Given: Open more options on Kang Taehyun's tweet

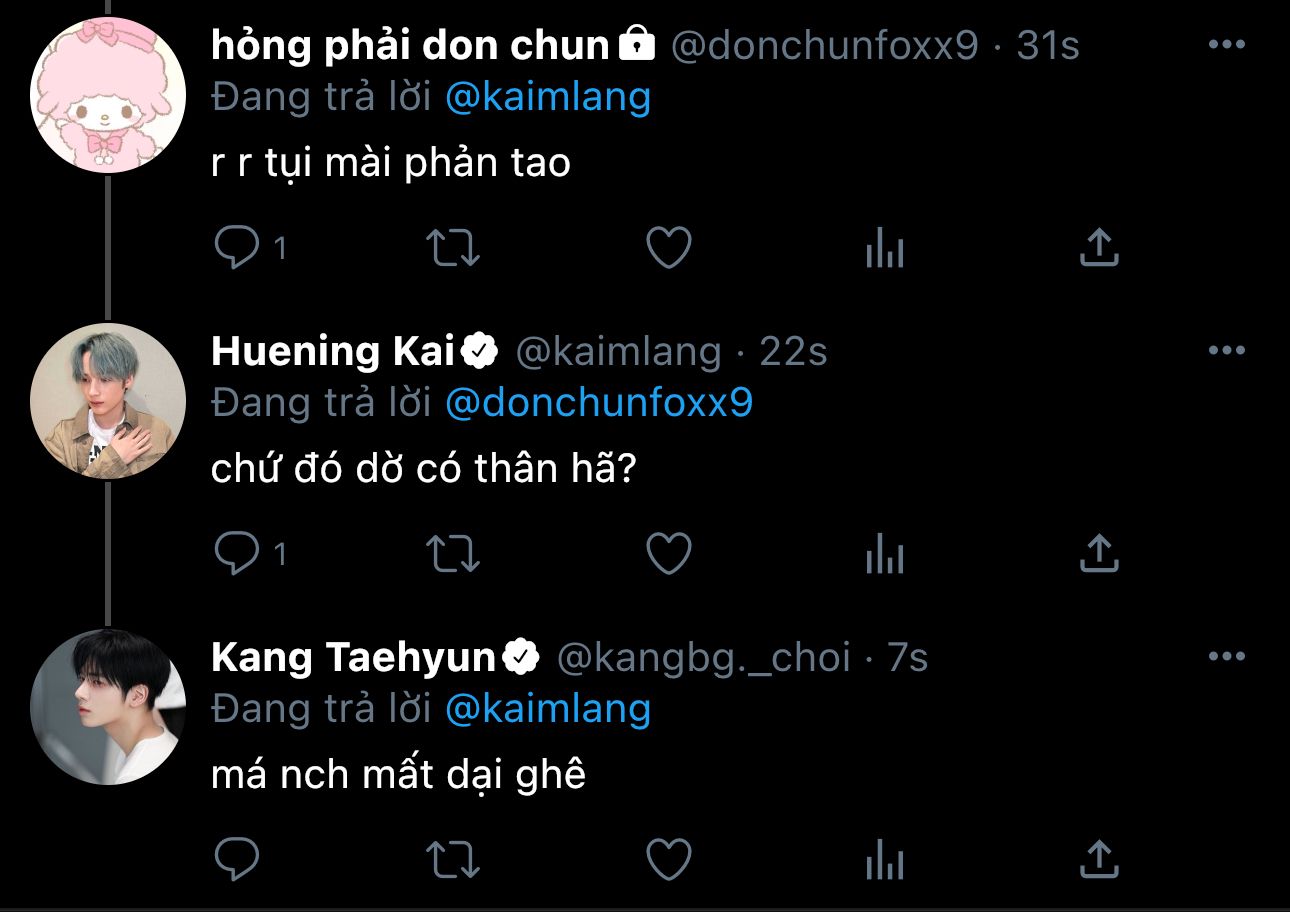Looking at the screenshot, I should coord(1226,657).
